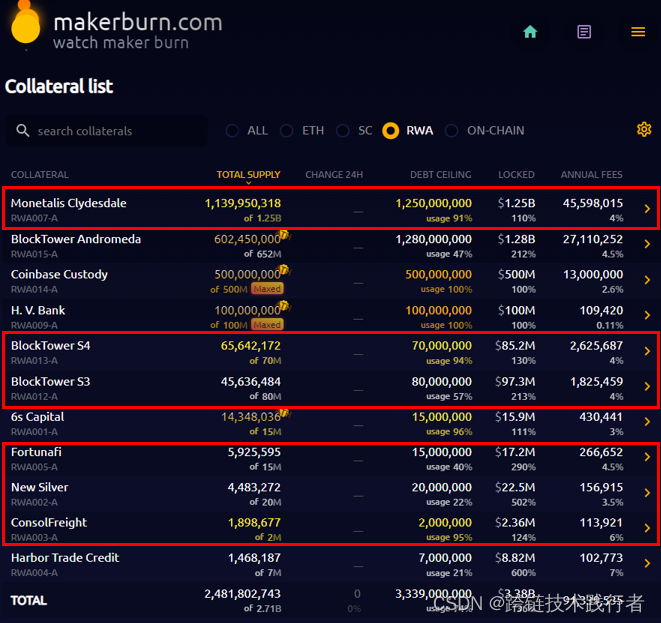The height and width of the screenshot is (623, 661).
Task: Select the RWA collateral filter
Action: pyautogui.click(x=408, y=131)
